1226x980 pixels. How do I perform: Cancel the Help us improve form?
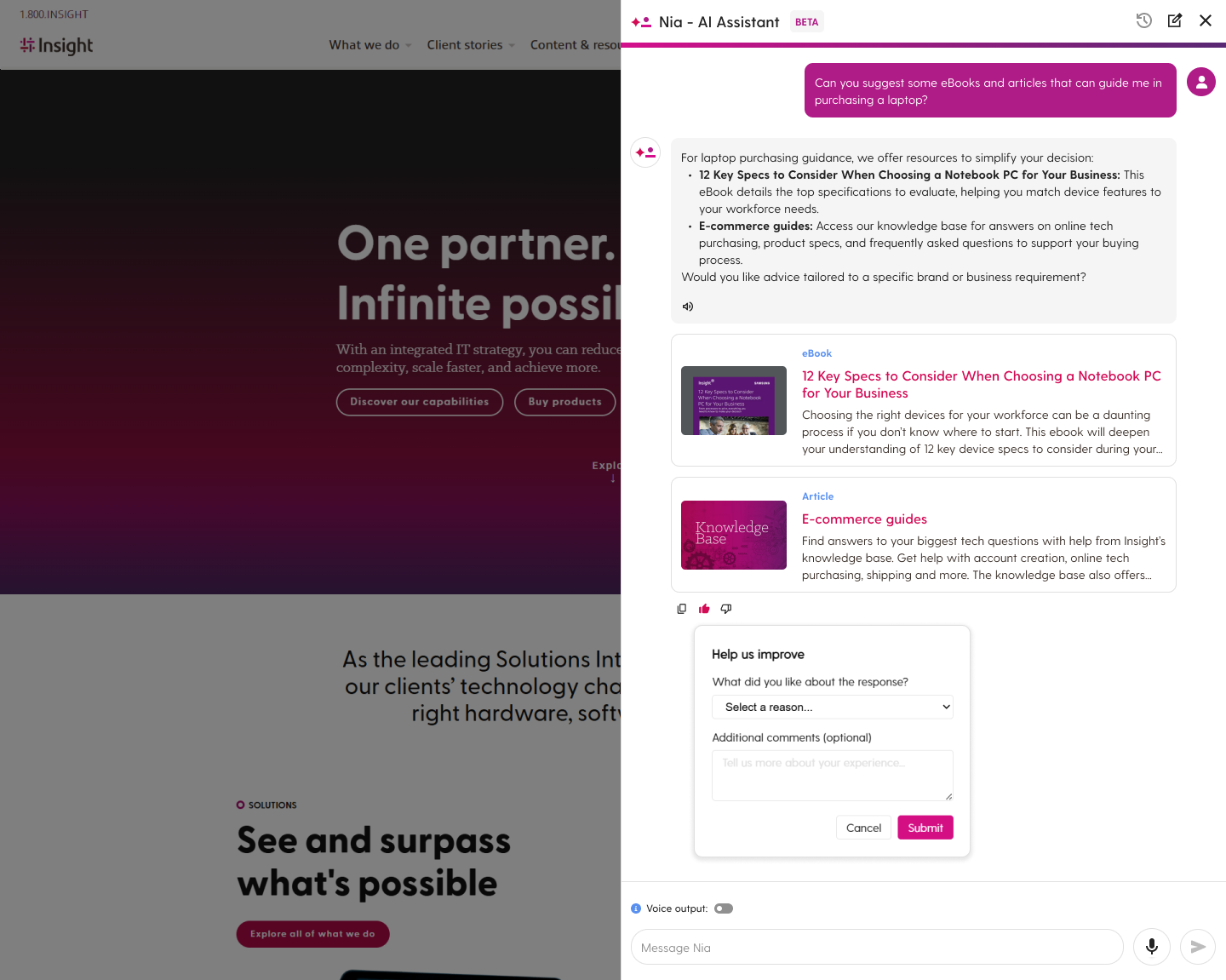pyautogui.click(x=863, y=828)
